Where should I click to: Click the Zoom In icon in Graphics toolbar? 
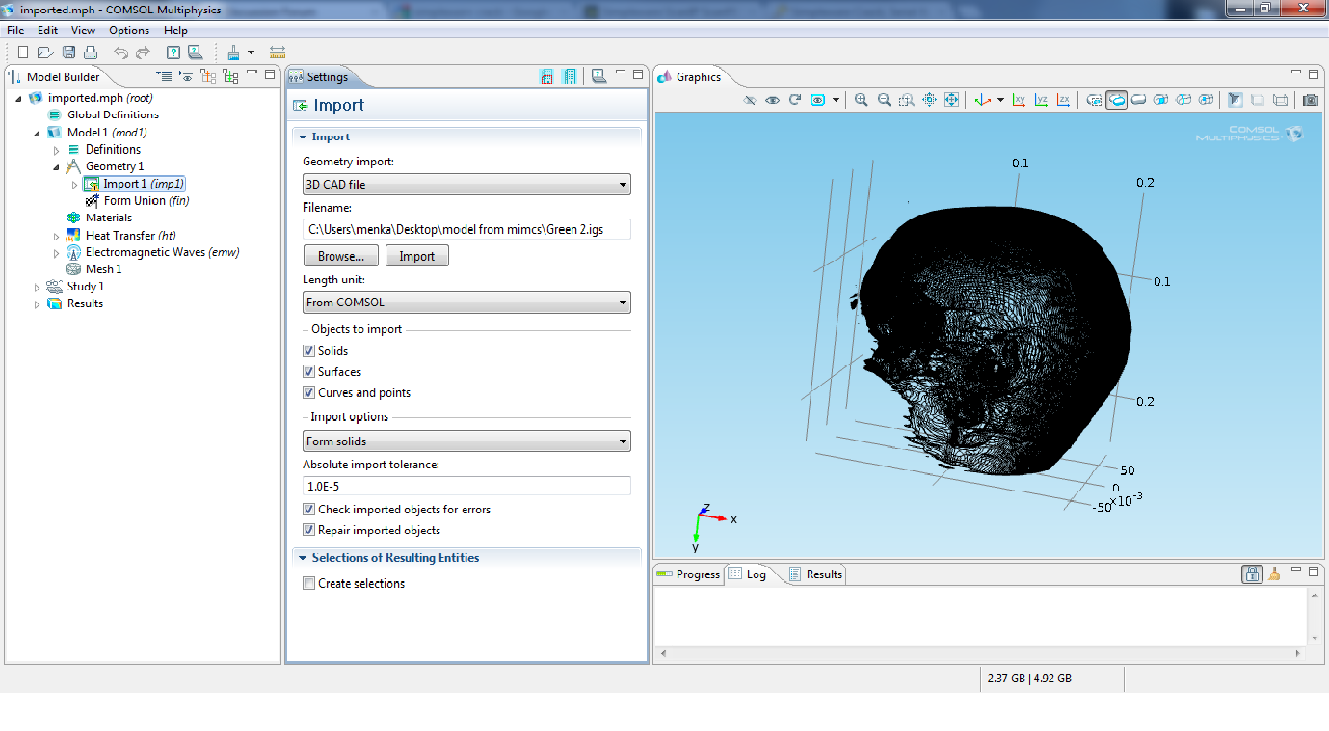click(x=861, y=100)
